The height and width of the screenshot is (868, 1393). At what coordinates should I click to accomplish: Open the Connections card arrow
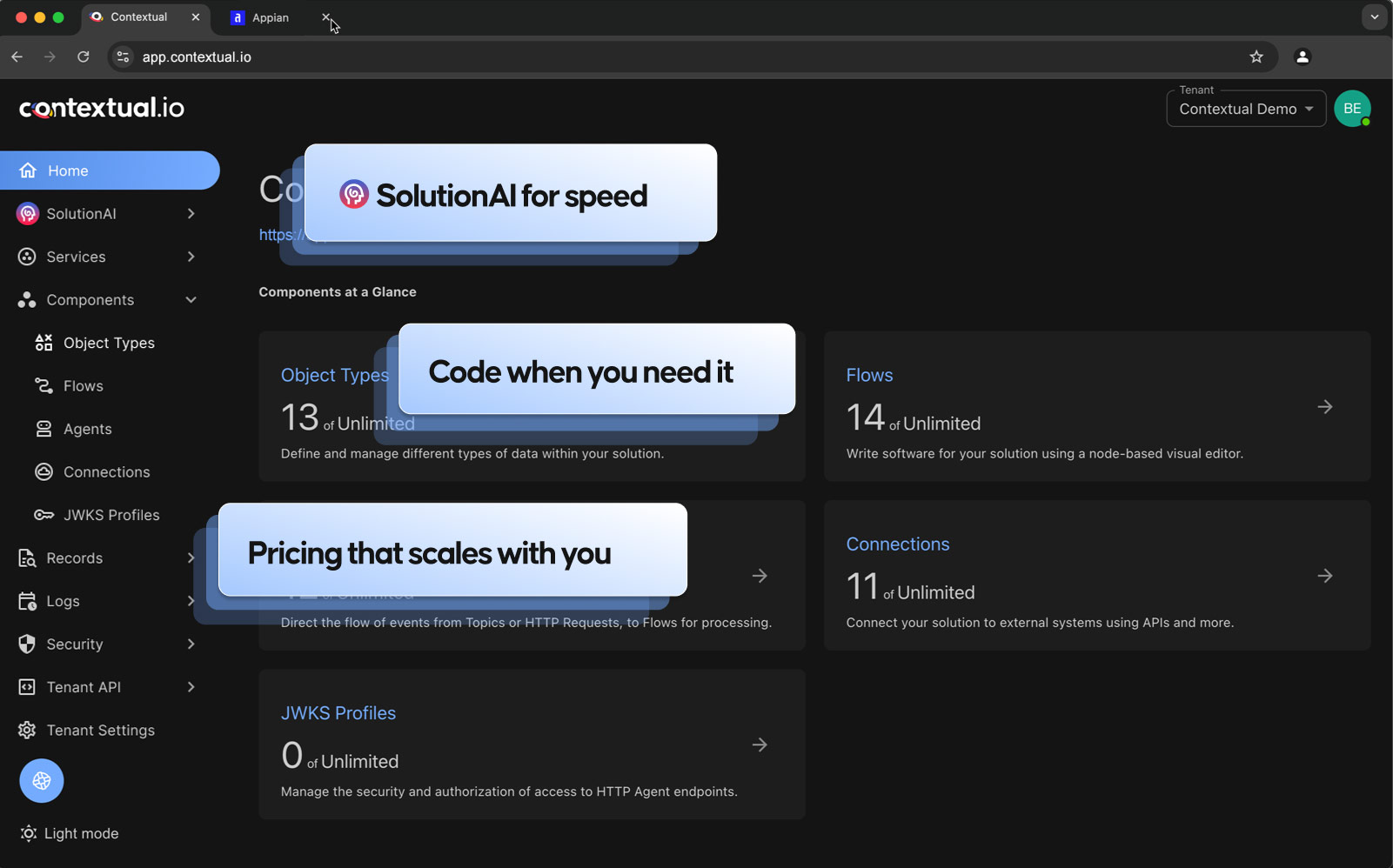pos(1325,576)
